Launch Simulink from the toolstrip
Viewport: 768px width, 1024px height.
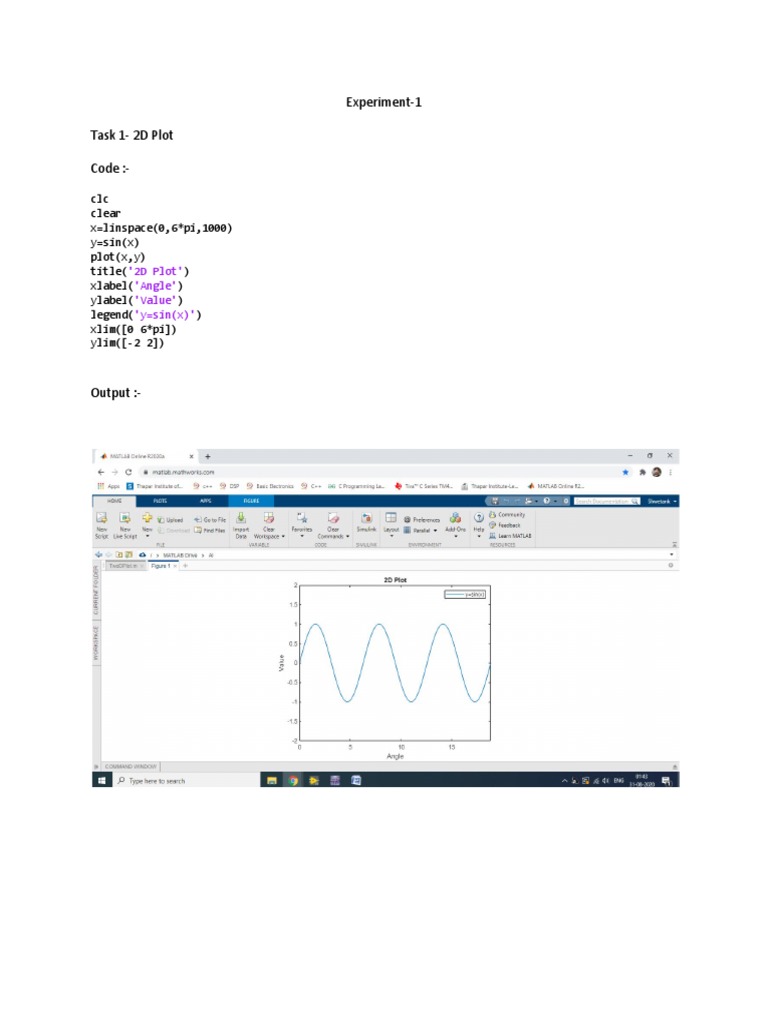click(x=366, y=522)
